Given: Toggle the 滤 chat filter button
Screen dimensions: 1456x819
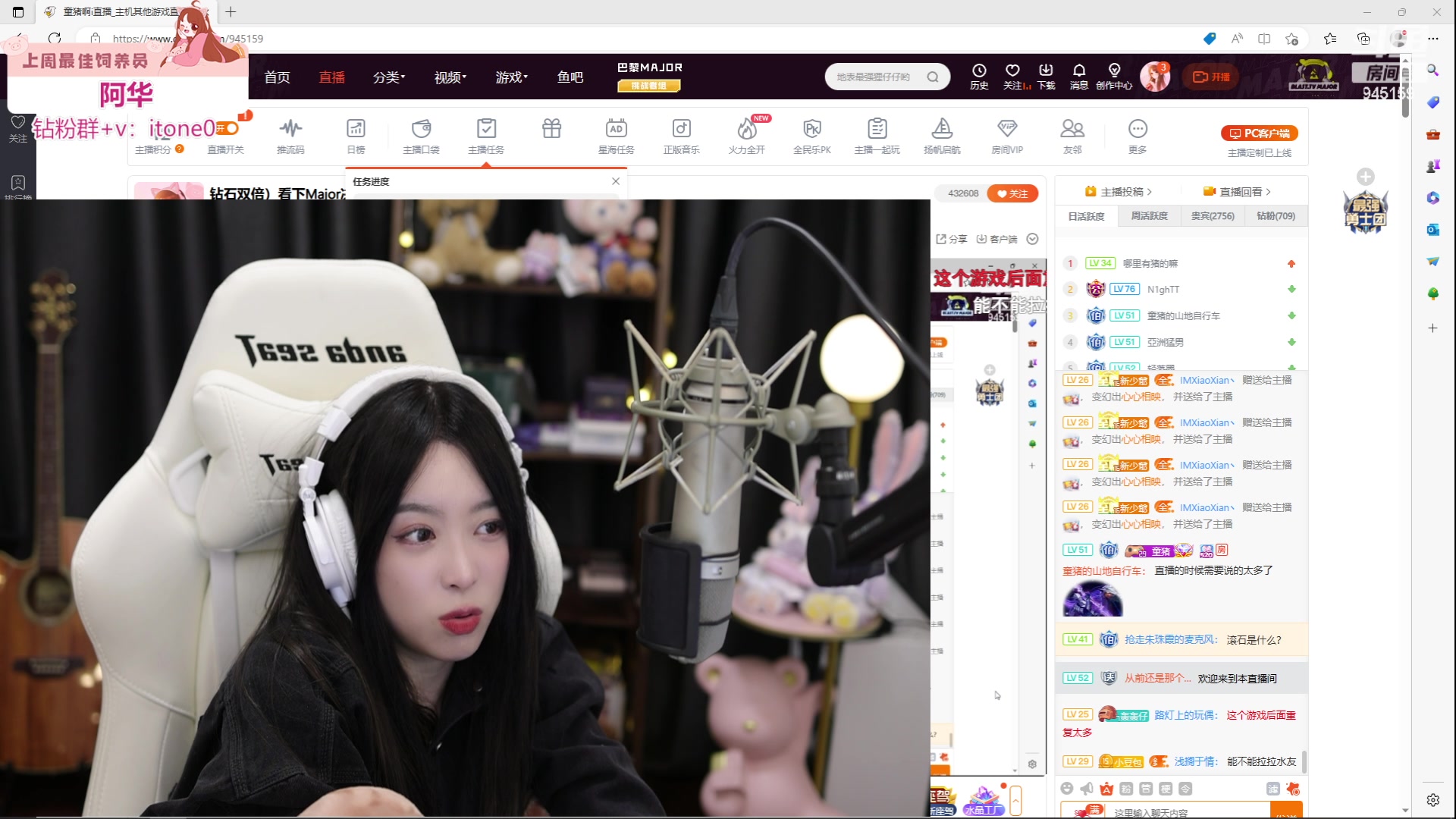Looking at the screenshot, I should point(1273,789).
